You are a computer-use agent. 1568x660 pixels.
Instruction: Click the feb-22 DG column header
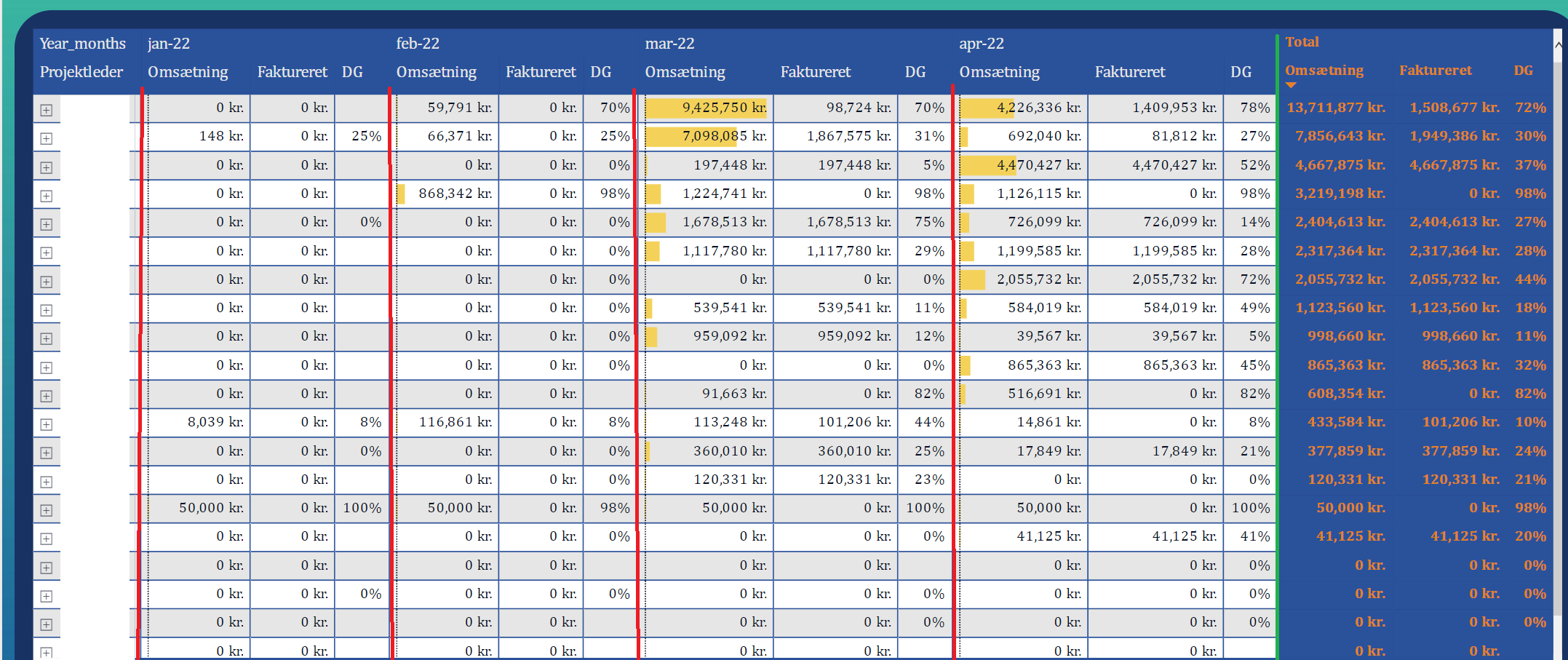(600, 72)
